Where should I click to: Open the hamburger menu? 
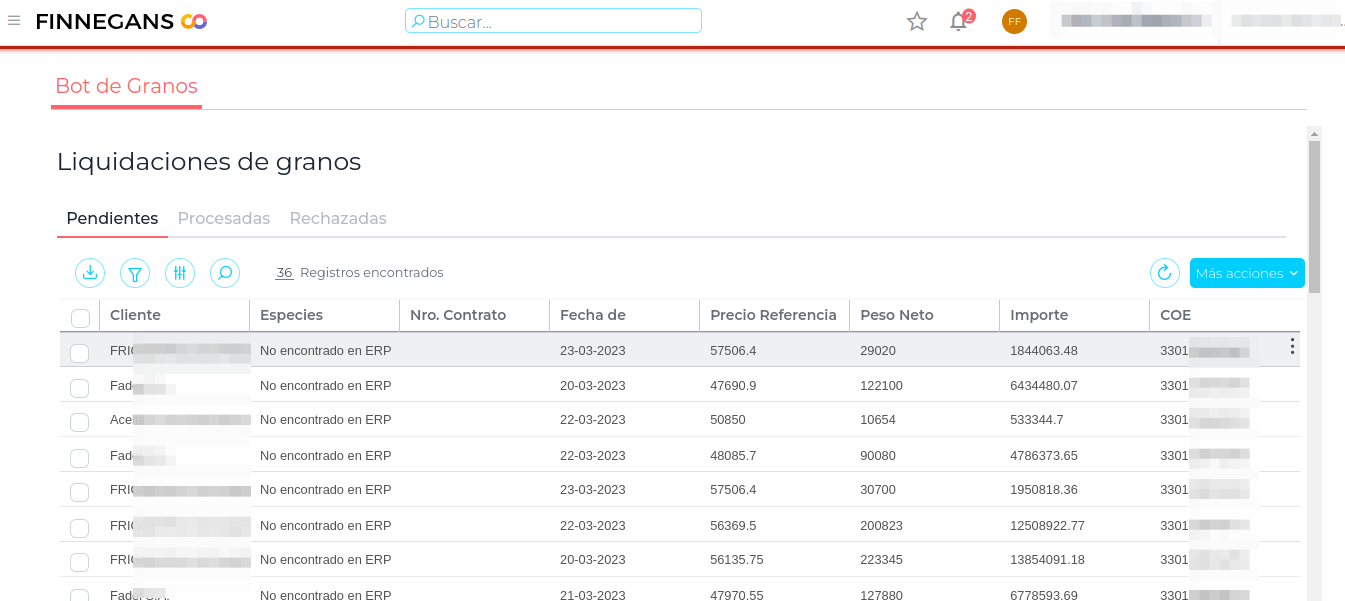(14, 21)
